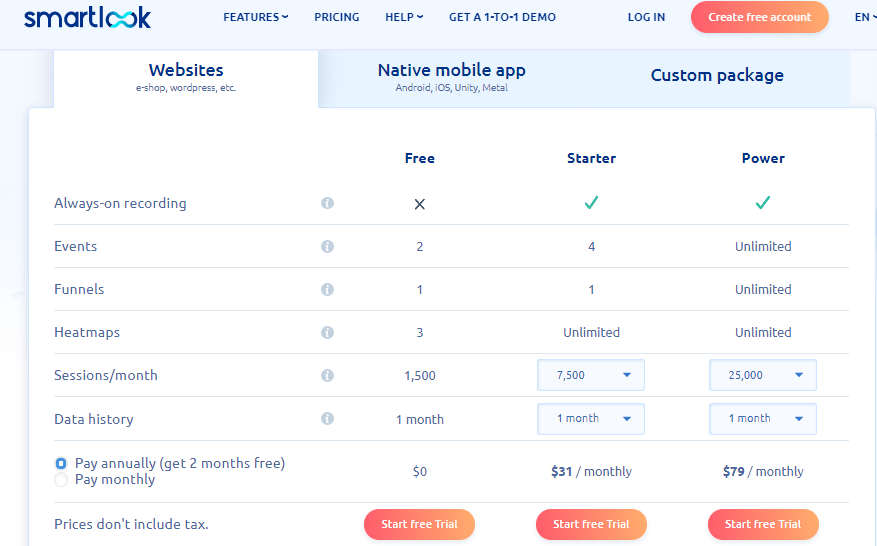This screenshot has width=877, height=546.
Task: Click 'Prices don't include tax.' note
Action: [x=131, y=524]
